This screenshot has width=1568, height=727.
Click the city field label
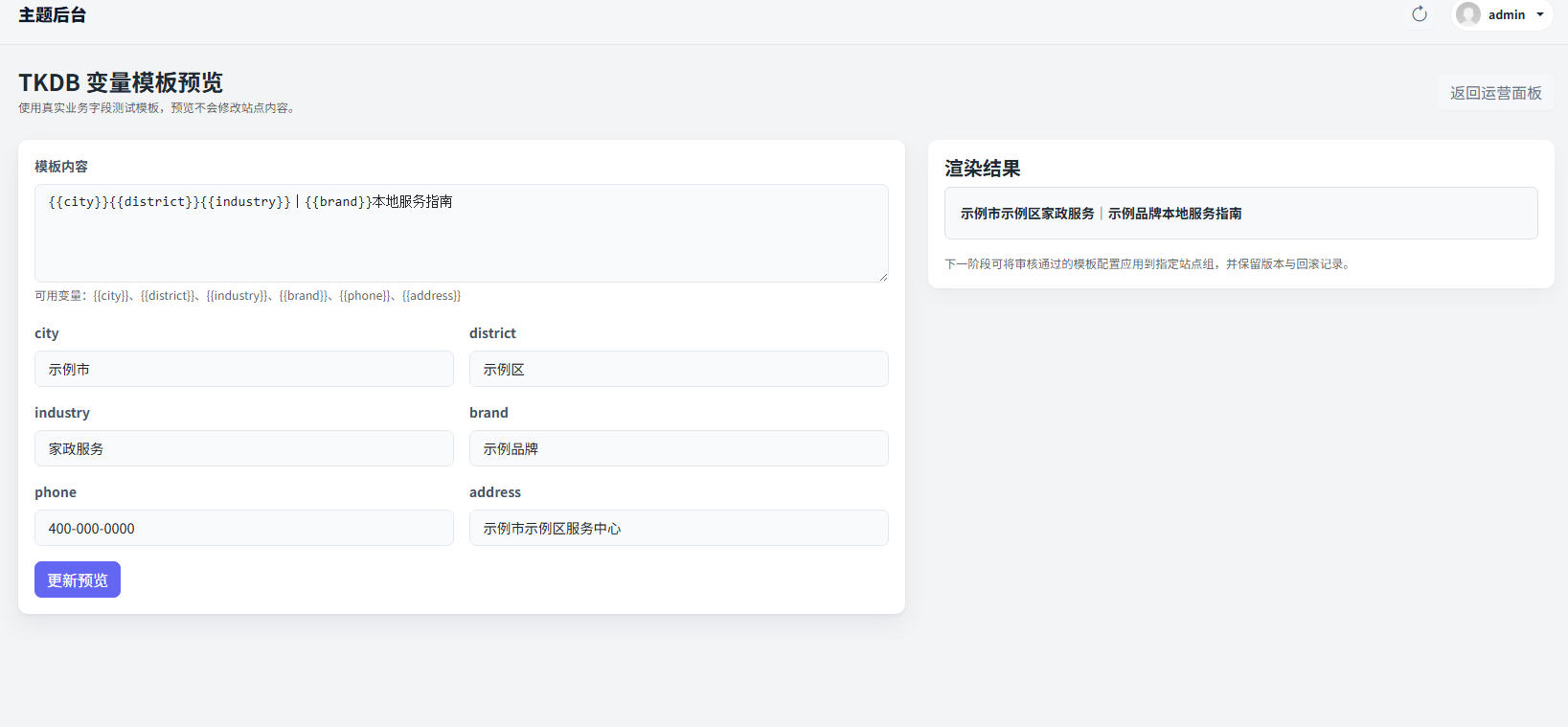point(47,333)
